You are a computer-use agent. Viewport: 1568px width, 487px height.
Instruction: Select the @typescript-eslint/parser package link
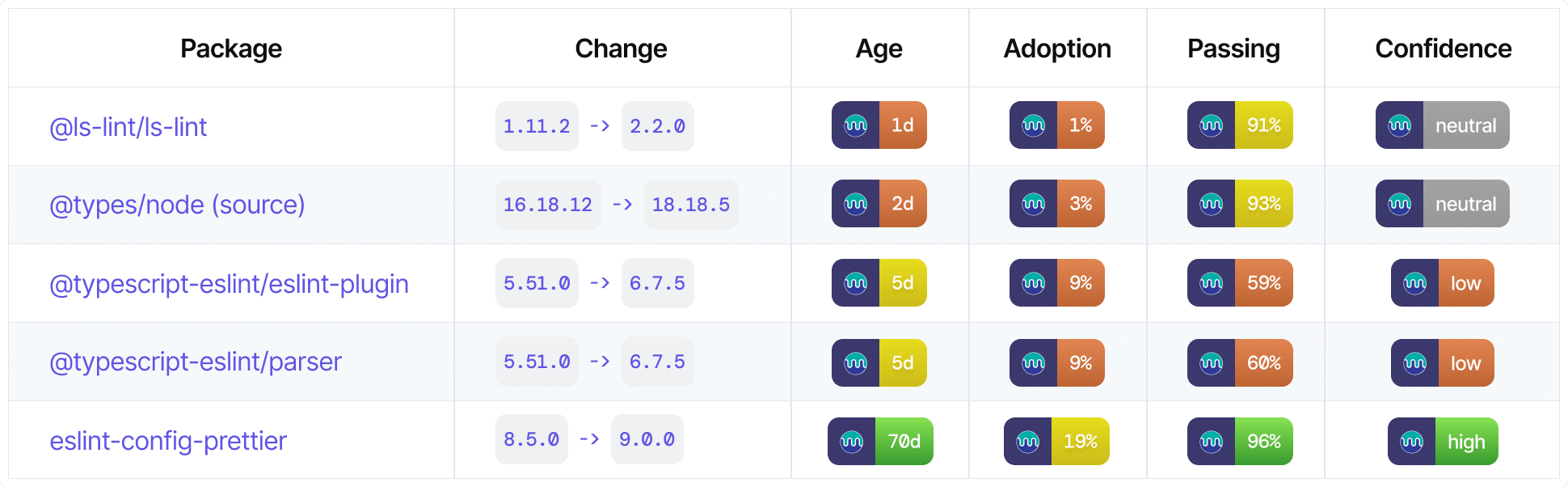[196, 362]
